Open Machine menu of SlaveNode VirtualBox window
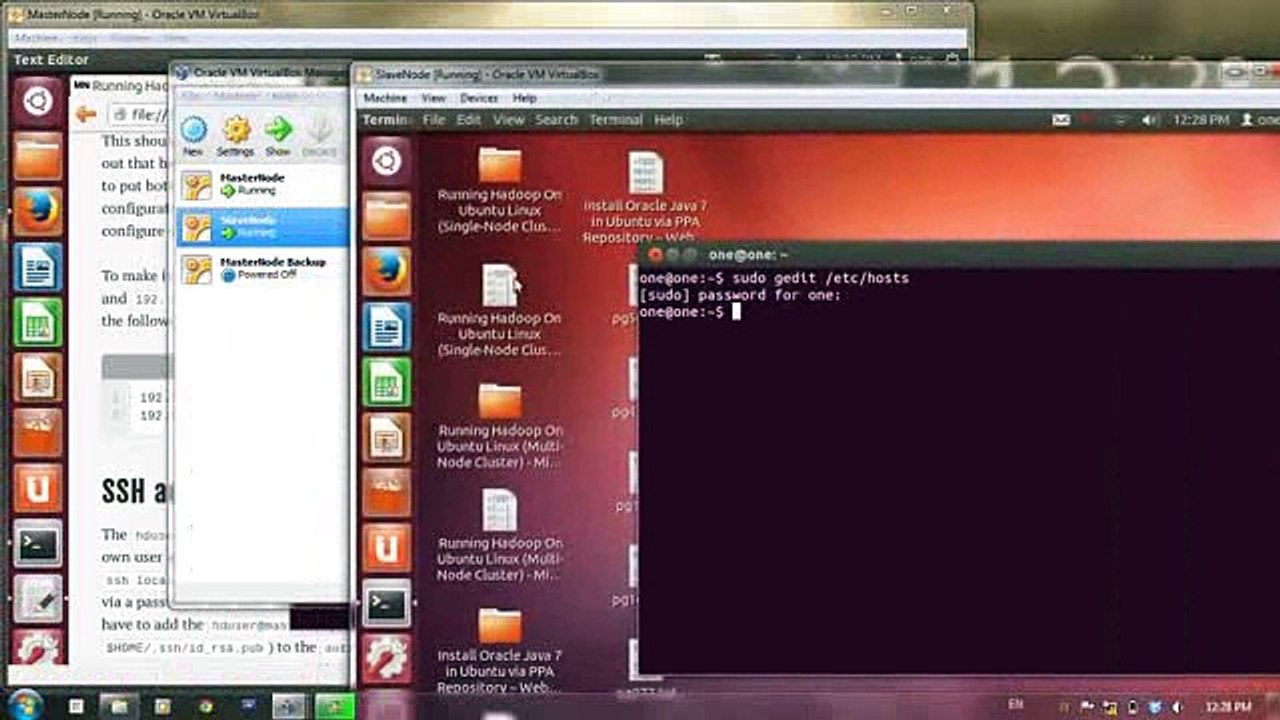Screen dimensions: 1280x720 385,98
